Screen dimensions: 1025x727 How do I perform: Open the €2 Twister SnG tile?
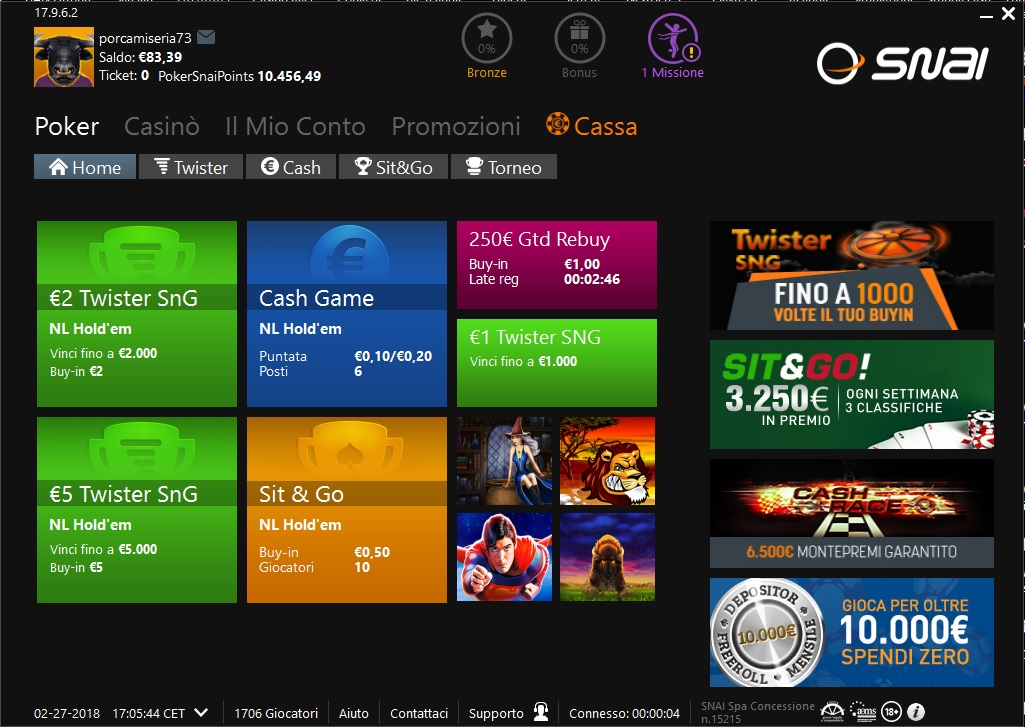pyautogui.click(x=137, y=314)
